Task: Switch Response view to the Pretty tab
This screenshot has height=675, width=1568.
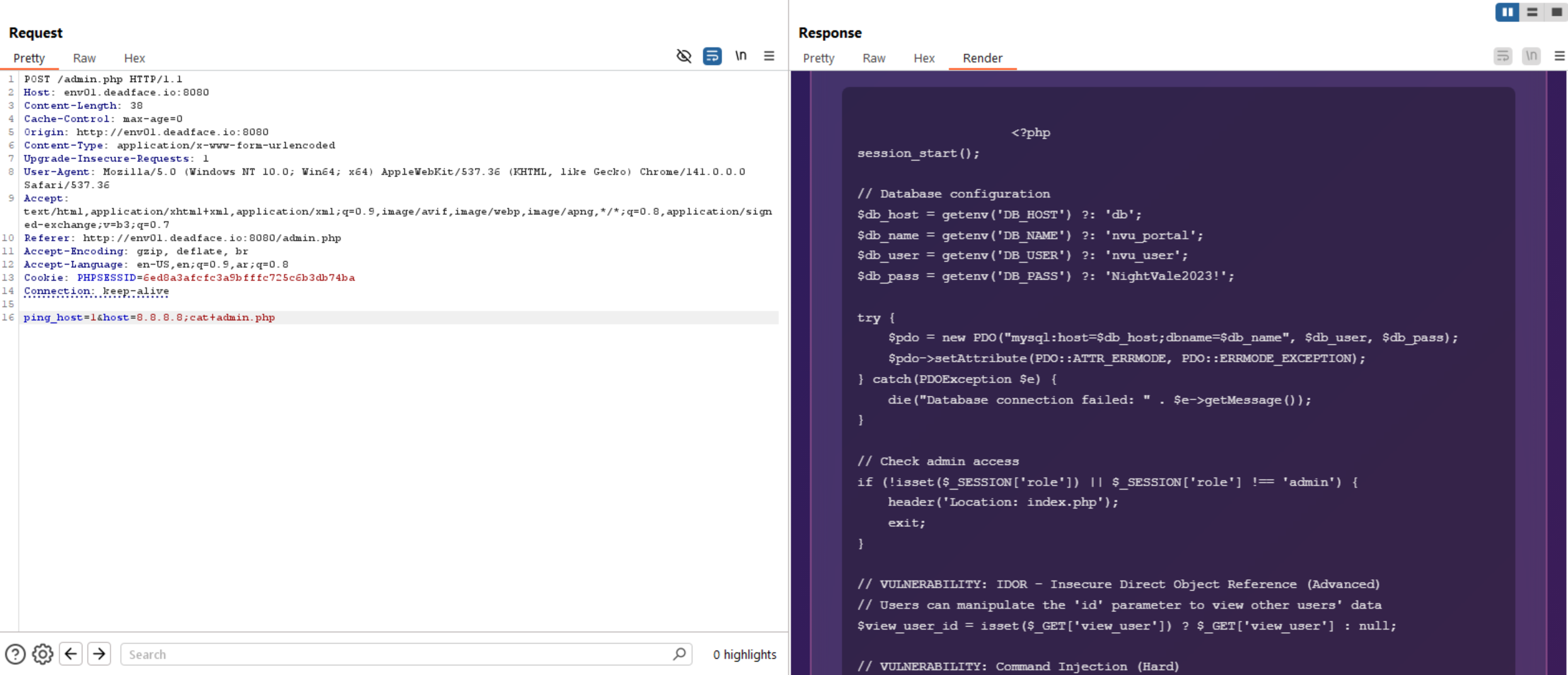Action: pos(819,58)
